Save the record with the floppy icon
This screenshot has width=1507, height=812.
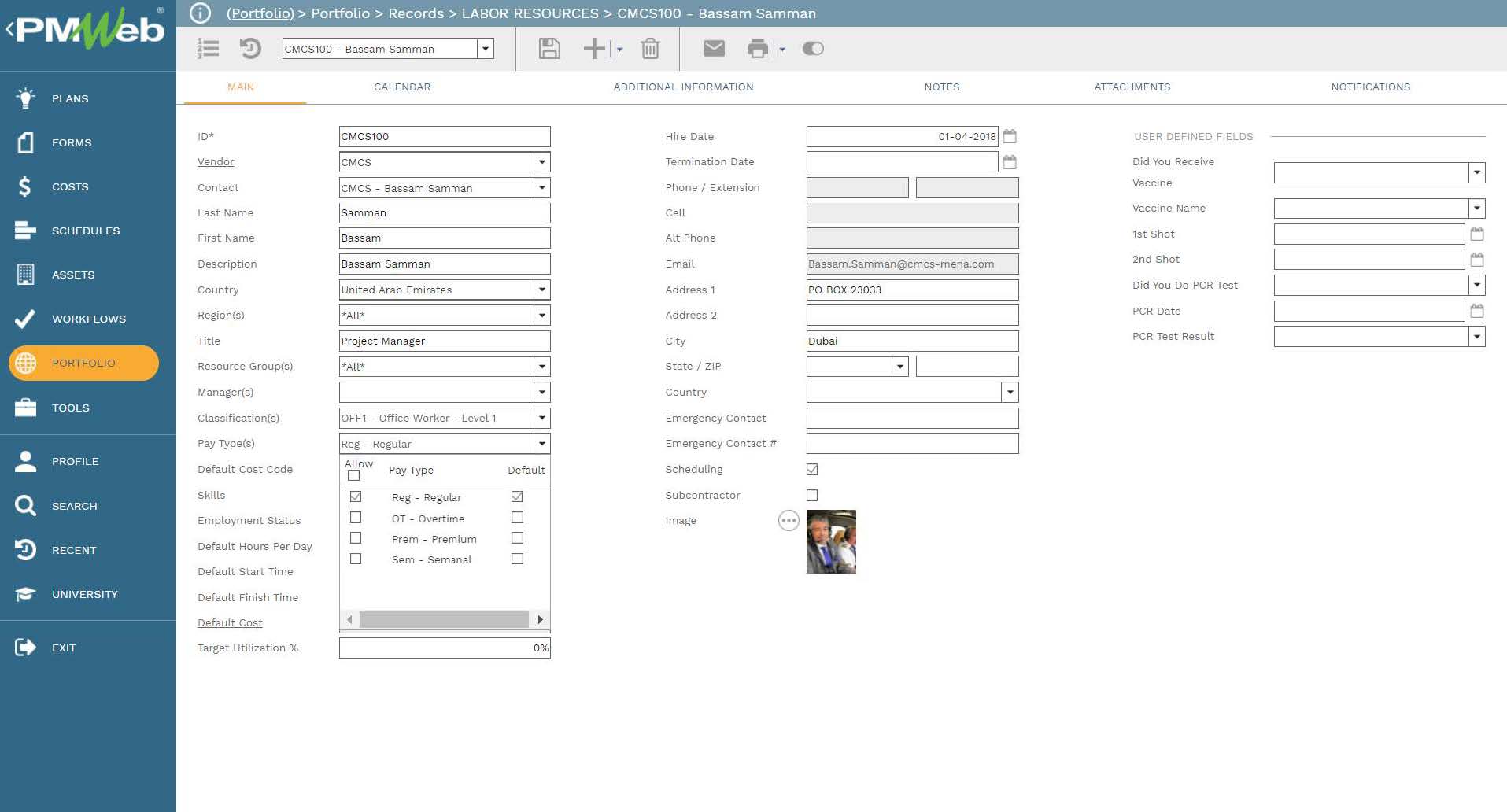(549, 49)
